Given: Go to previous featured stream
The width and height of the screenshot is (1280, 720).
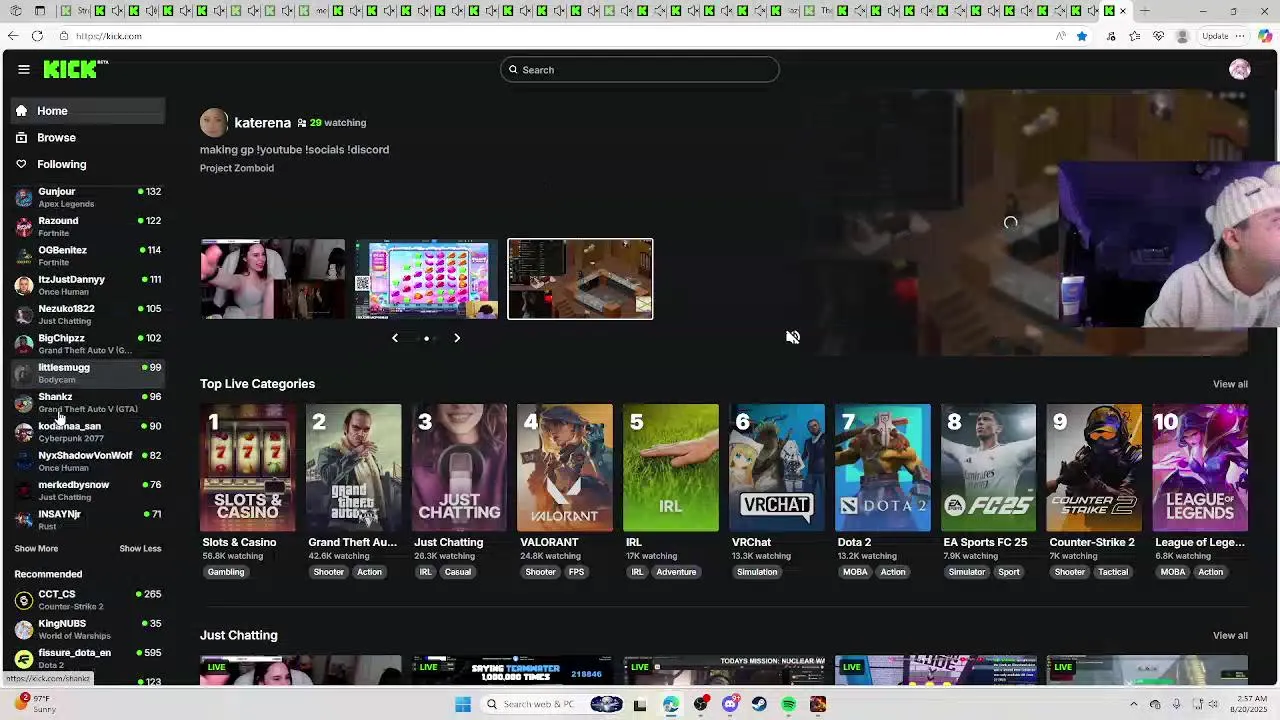Looking at the screenshot, I should click(395, 338).
